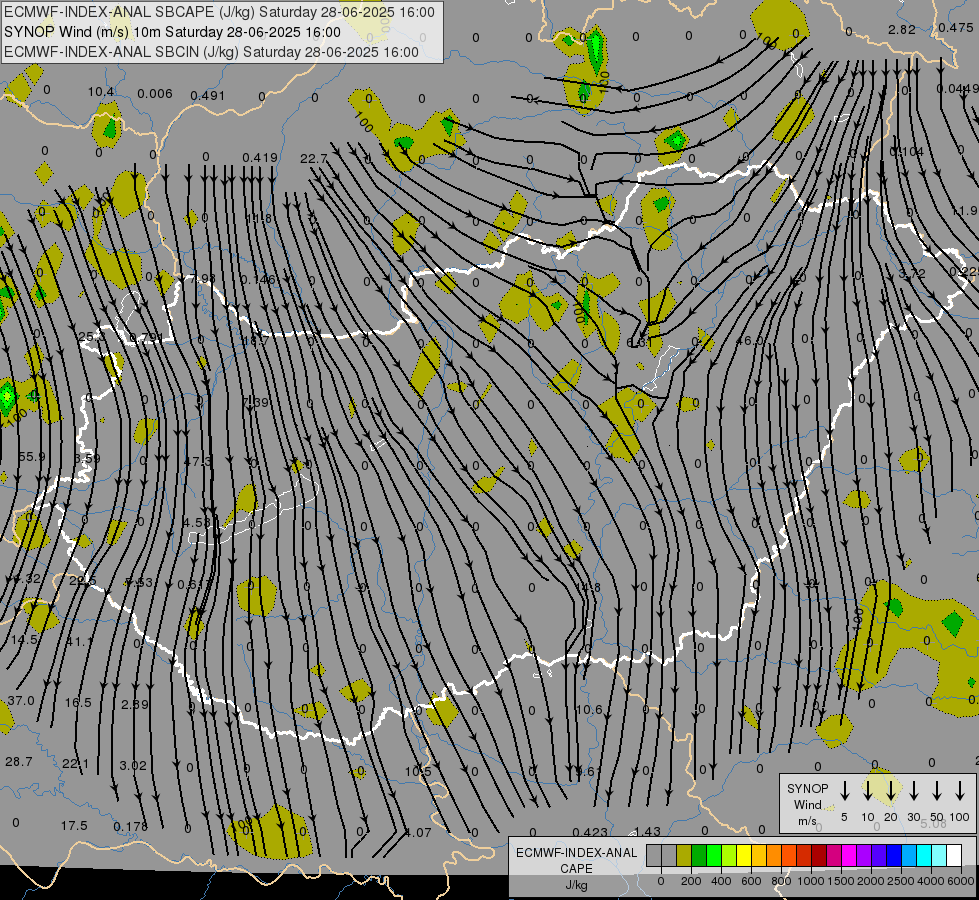Click the map value 3.72
979x900 pixels.
click(x=912, y=274)
